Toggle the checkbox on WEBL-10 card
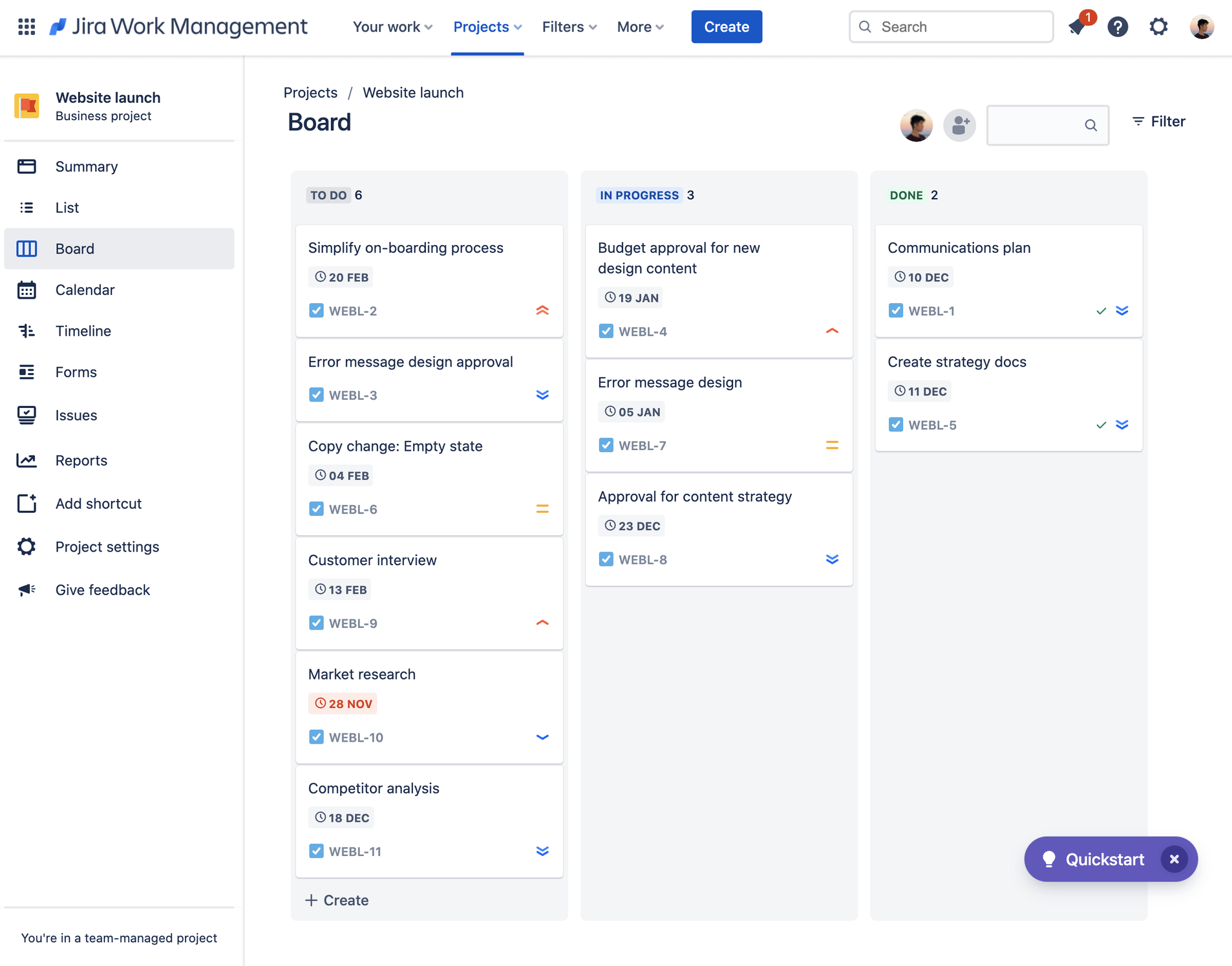 [316, 736]
